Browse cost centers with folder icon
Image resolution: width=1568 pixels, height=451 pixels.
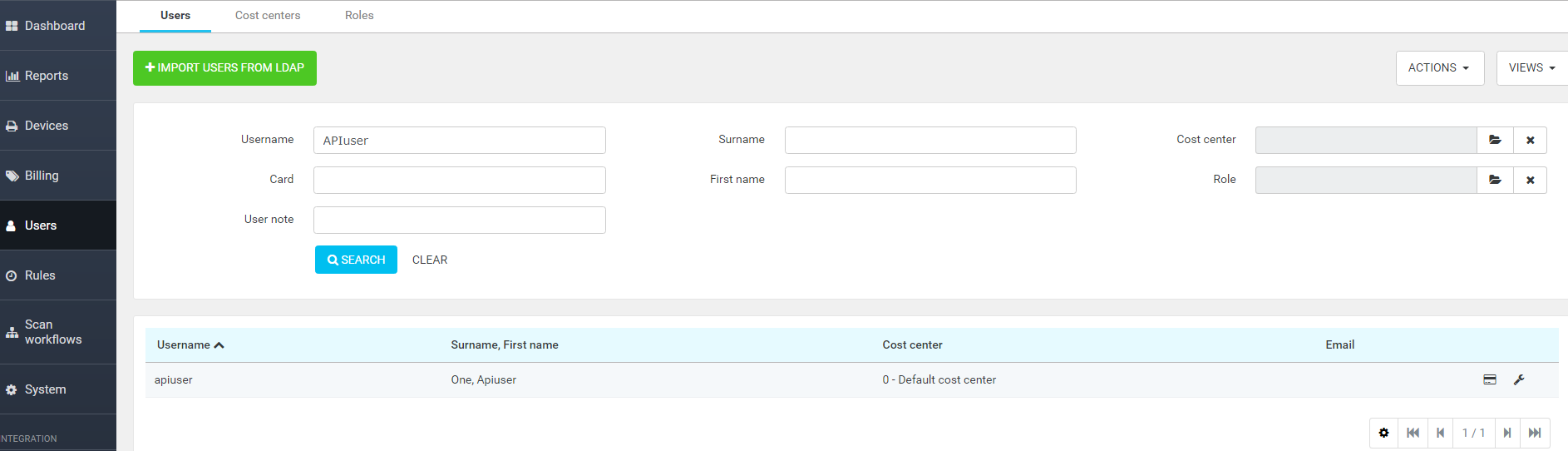coord(1495,140)
